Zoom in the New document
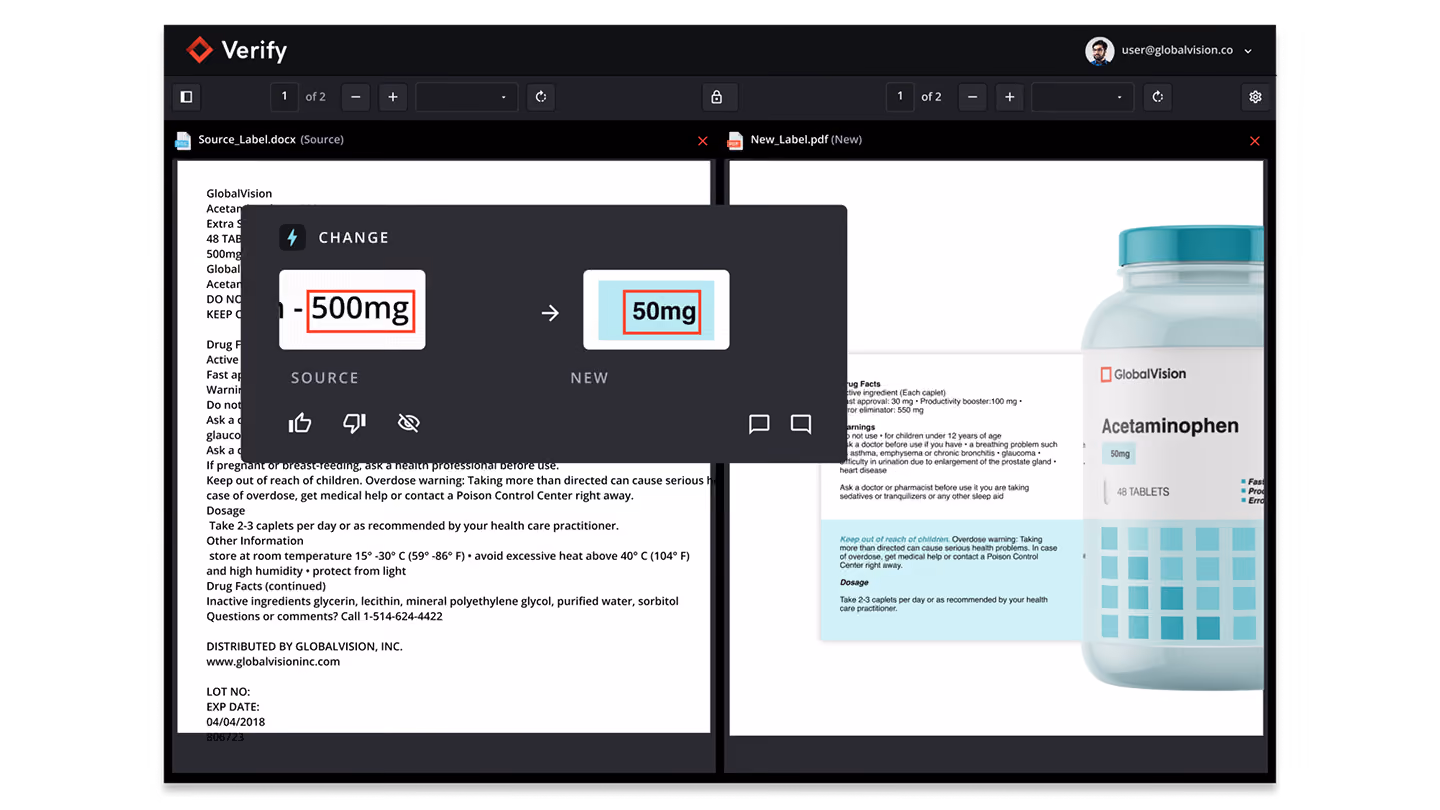The width and height of the screenshot is (1440, 810). coord(1010,97)
